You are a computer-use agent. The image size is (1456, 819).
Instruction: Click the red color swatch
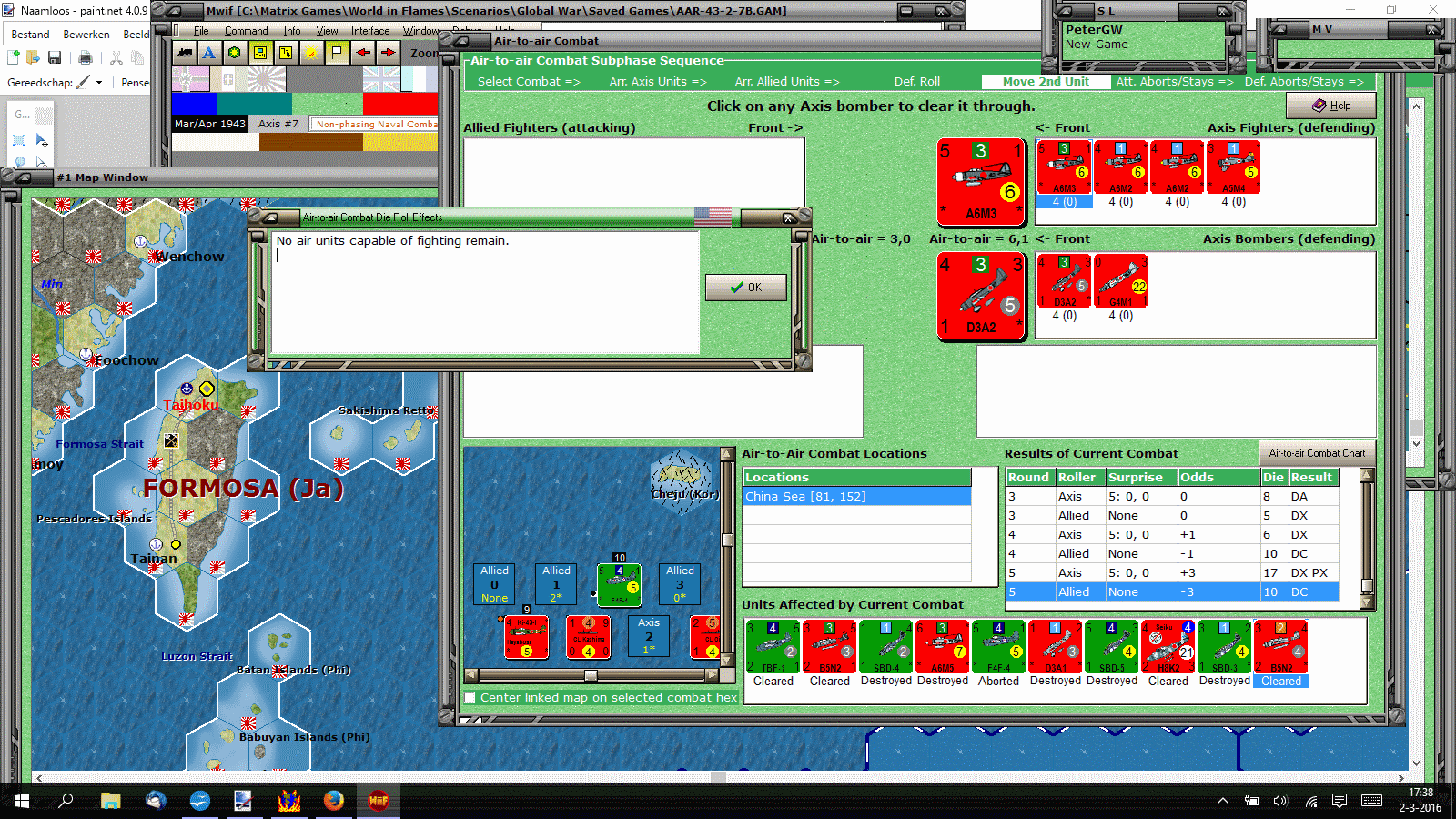click(400, 103)
